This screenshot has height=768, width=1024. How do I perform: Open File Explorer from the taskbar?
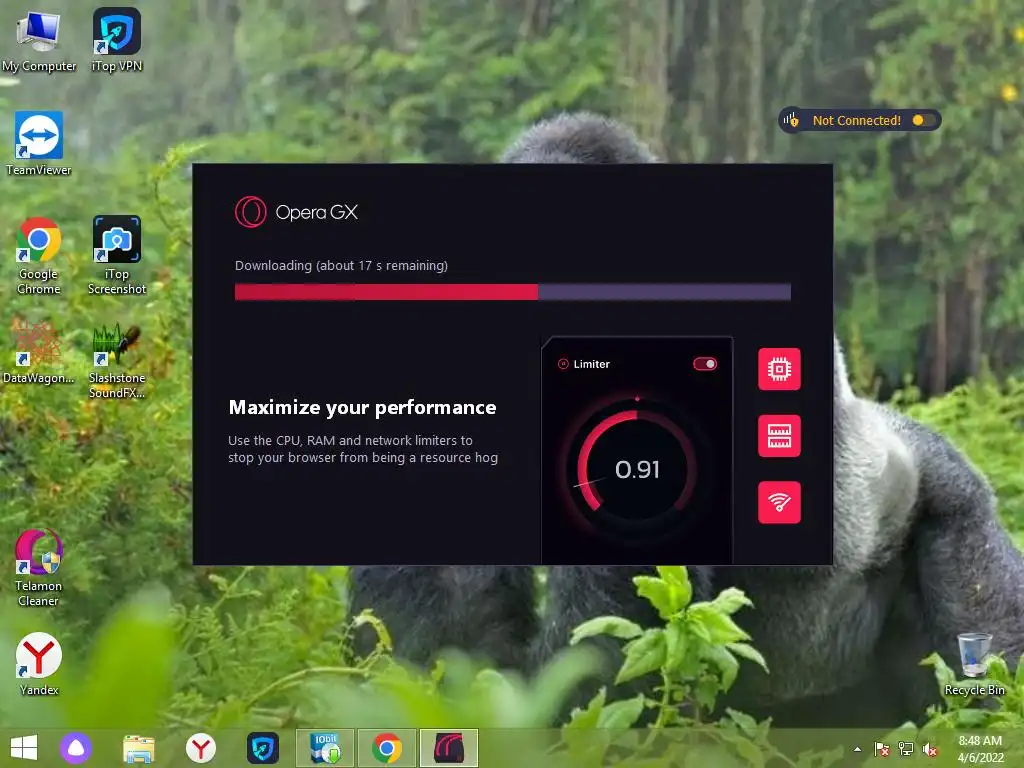tap(139, 748)
